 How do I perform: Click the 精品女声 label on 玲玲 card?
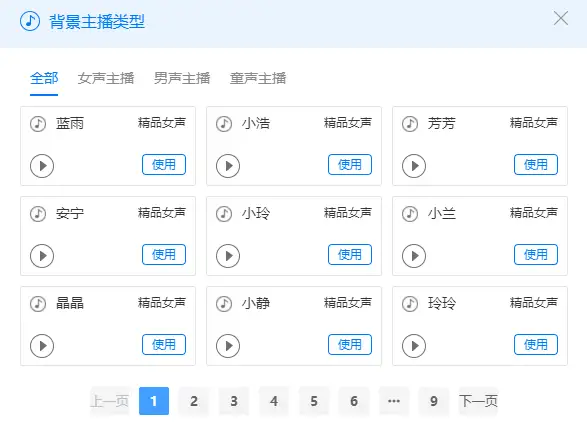[x=534, y=303]
